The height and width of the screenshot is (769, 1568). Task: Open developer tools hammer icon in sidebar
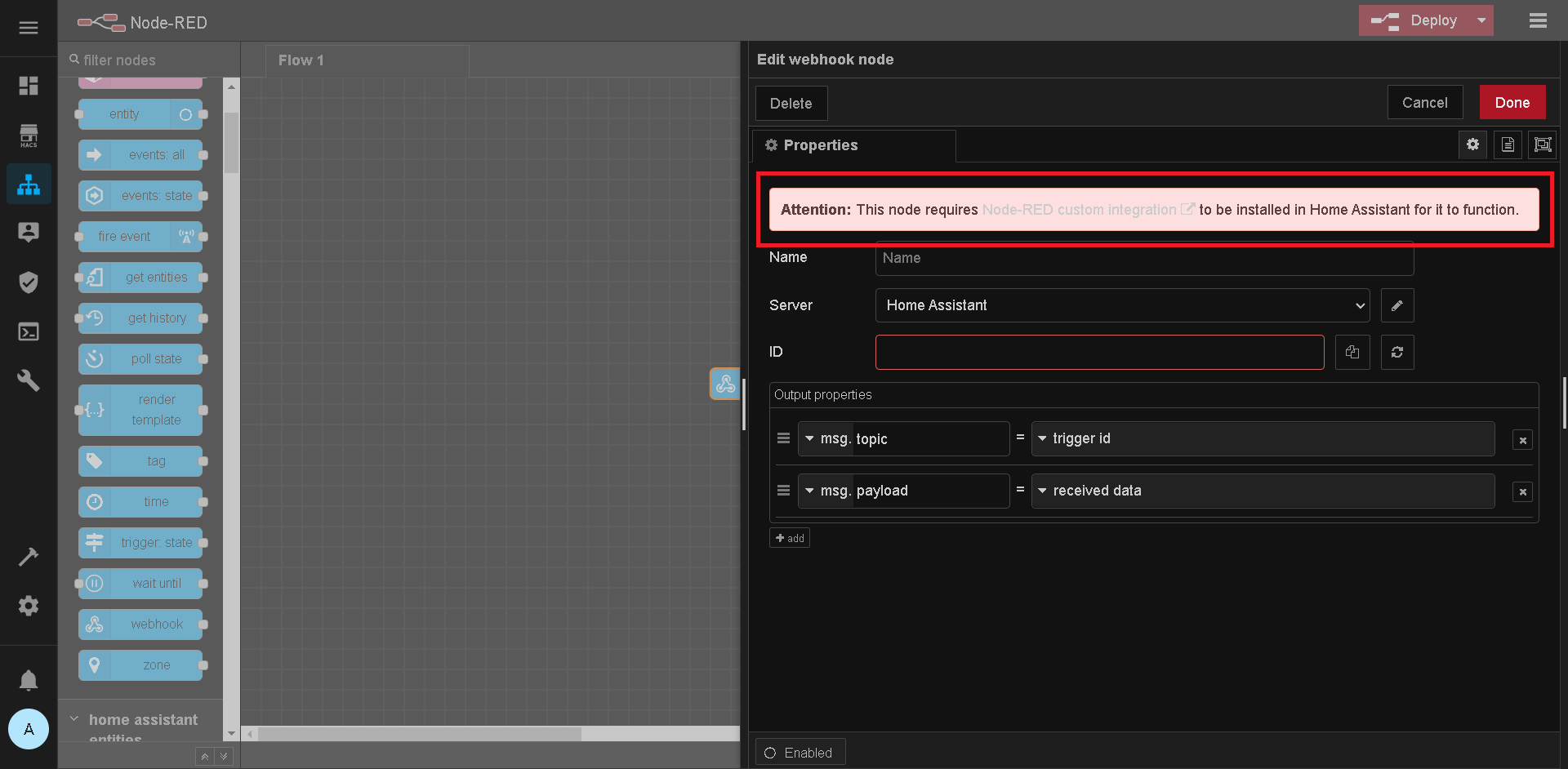click(x=29, y=557)
